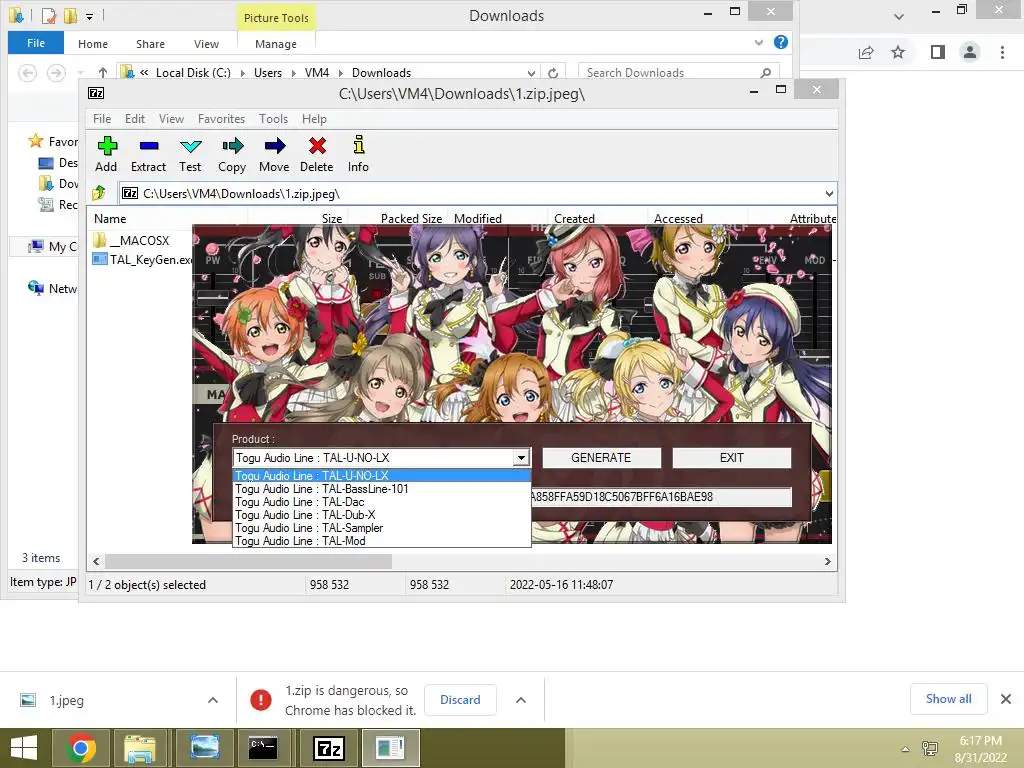Click the generated serial key field

[x=661, y=497]
